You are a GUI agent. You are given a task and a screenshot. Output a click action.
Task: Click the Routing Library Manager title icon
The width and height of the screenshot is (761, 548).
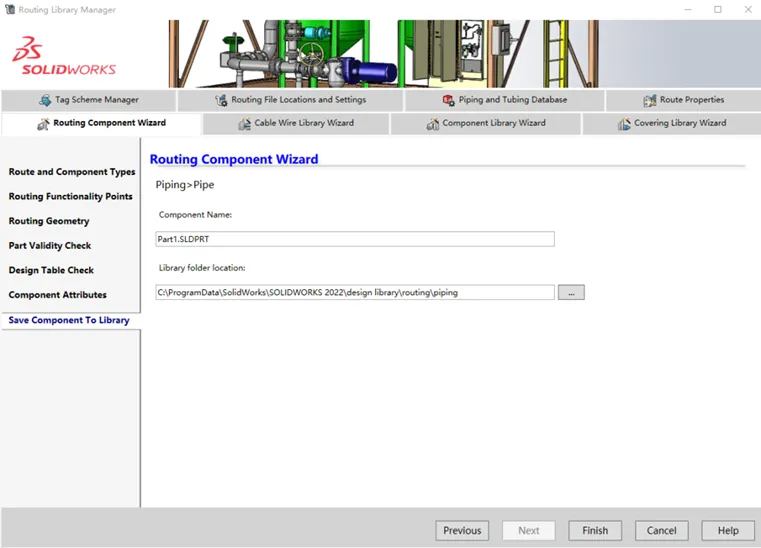[x=10, y=9]
